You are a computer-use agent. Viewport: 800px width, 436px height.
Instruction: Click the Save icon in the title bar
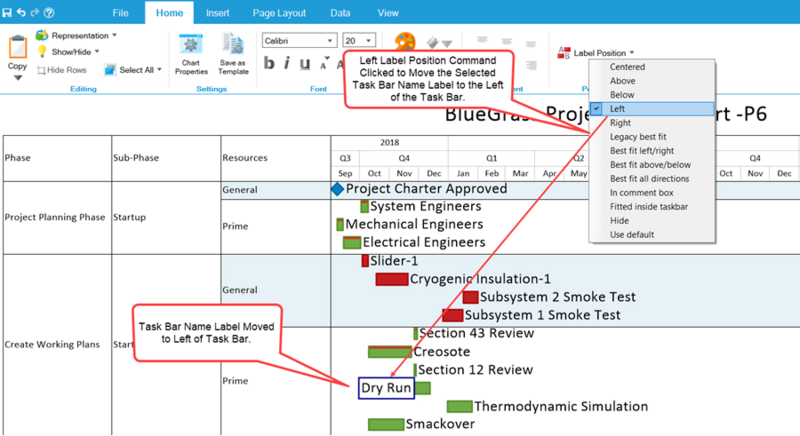point(7,12)
